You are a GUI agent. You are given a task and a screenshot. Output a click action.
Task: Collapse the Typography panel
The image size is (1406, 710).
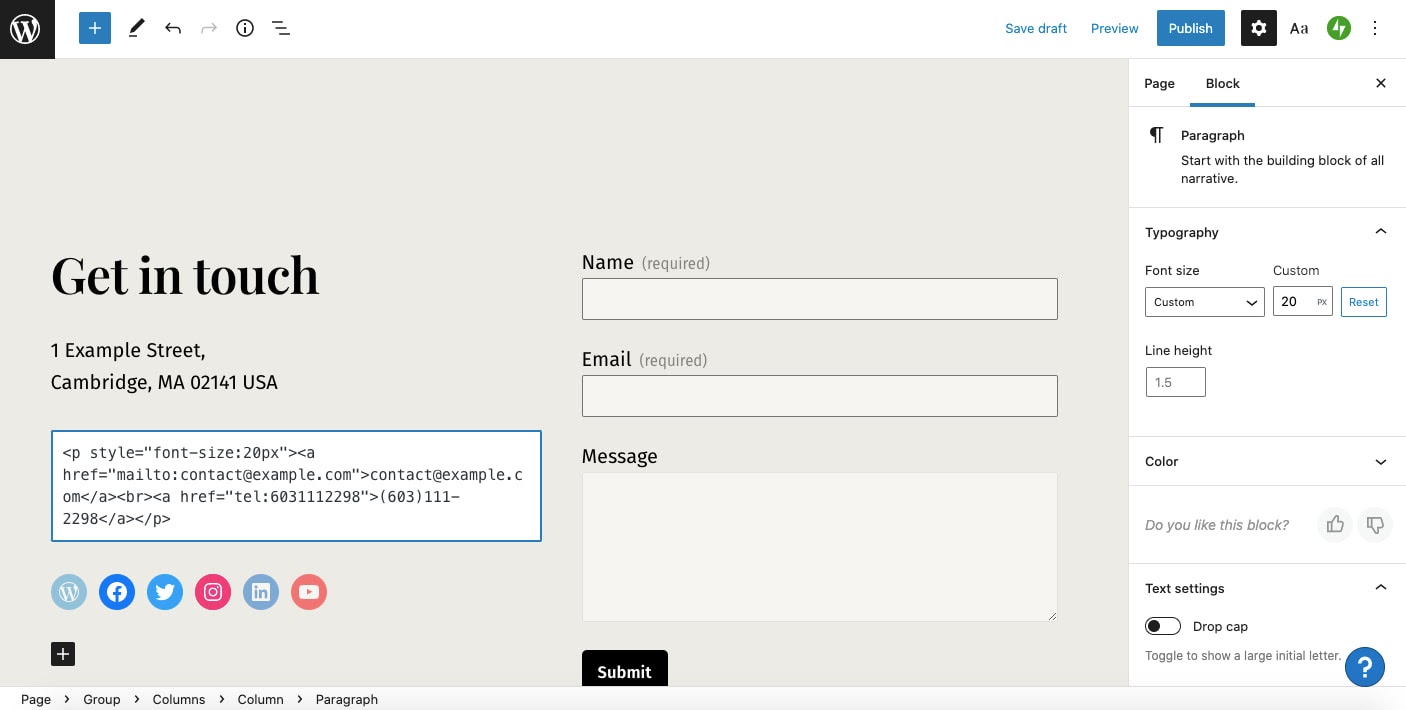(1380, 232)
